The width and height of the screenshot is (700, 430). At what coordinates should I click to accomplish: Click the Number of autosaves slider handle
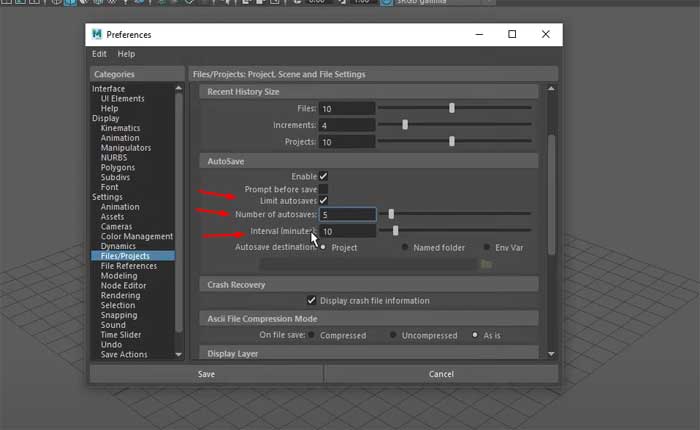coord(391,214)
